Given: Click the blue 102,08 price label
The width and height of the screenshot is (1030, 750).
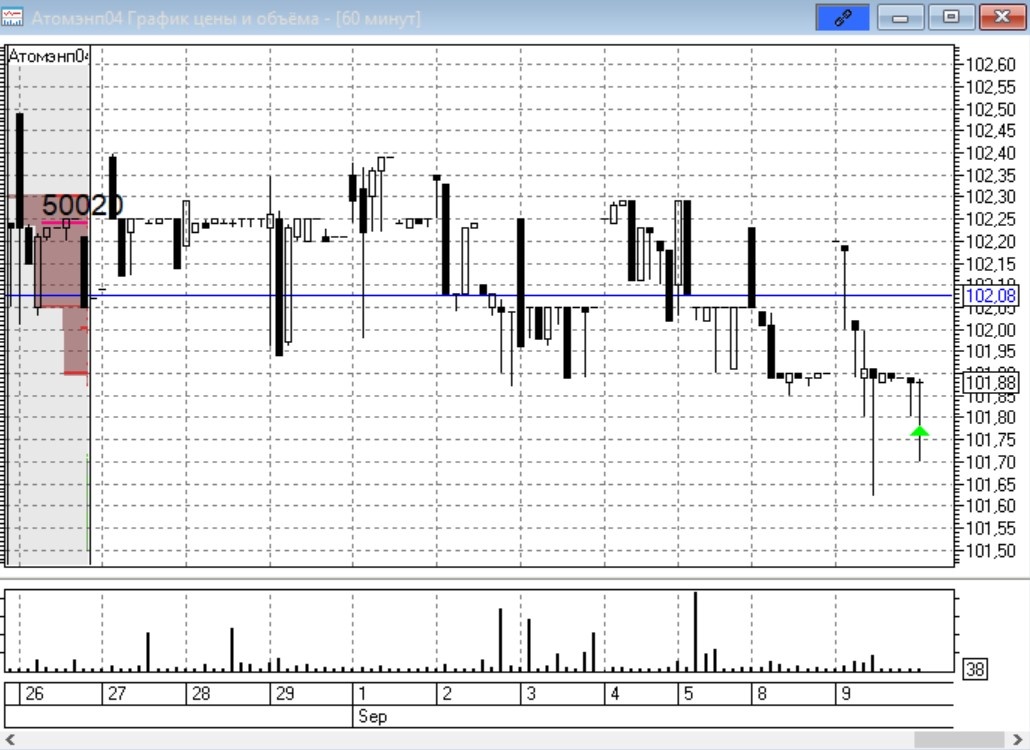Looking at the screenshot, I should (x=991, y=296).
